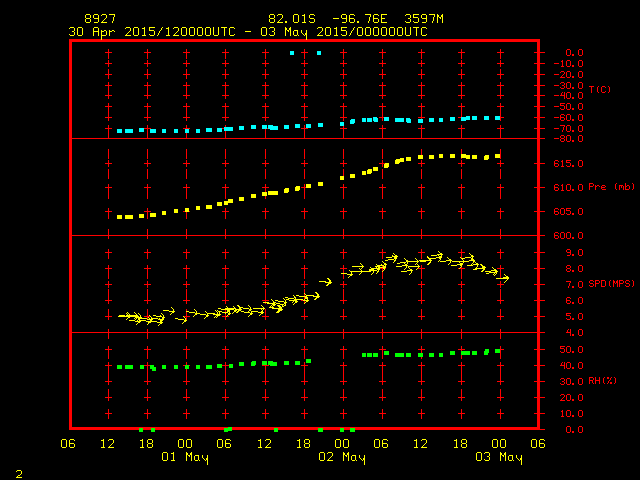
Task: Click the "-20.0" temperature tick value
Action: click(569, 75)
